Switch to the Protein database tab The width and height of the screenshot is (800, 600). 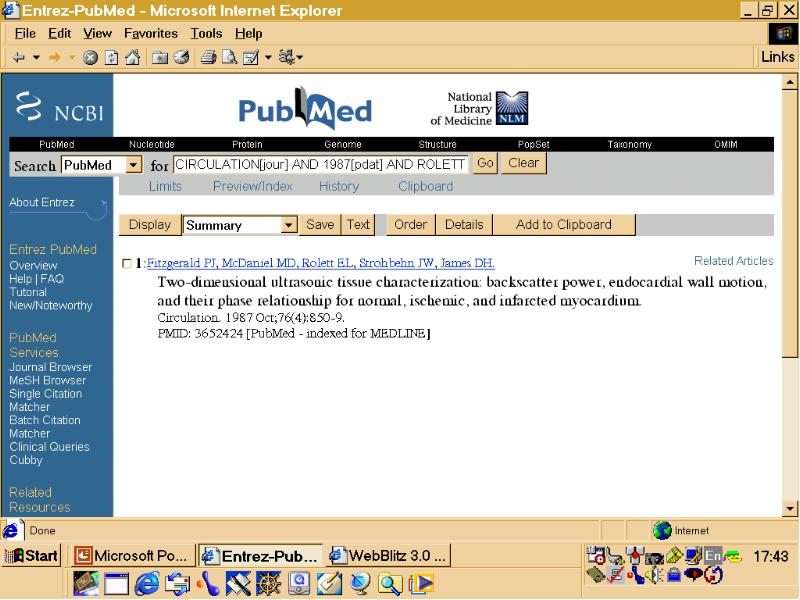tap(247, 144)
